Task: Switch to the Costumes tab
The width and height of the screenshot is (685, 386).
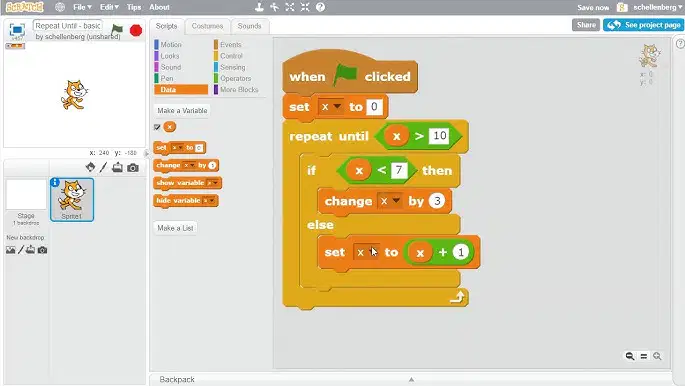Action: (x=207, y=26)
